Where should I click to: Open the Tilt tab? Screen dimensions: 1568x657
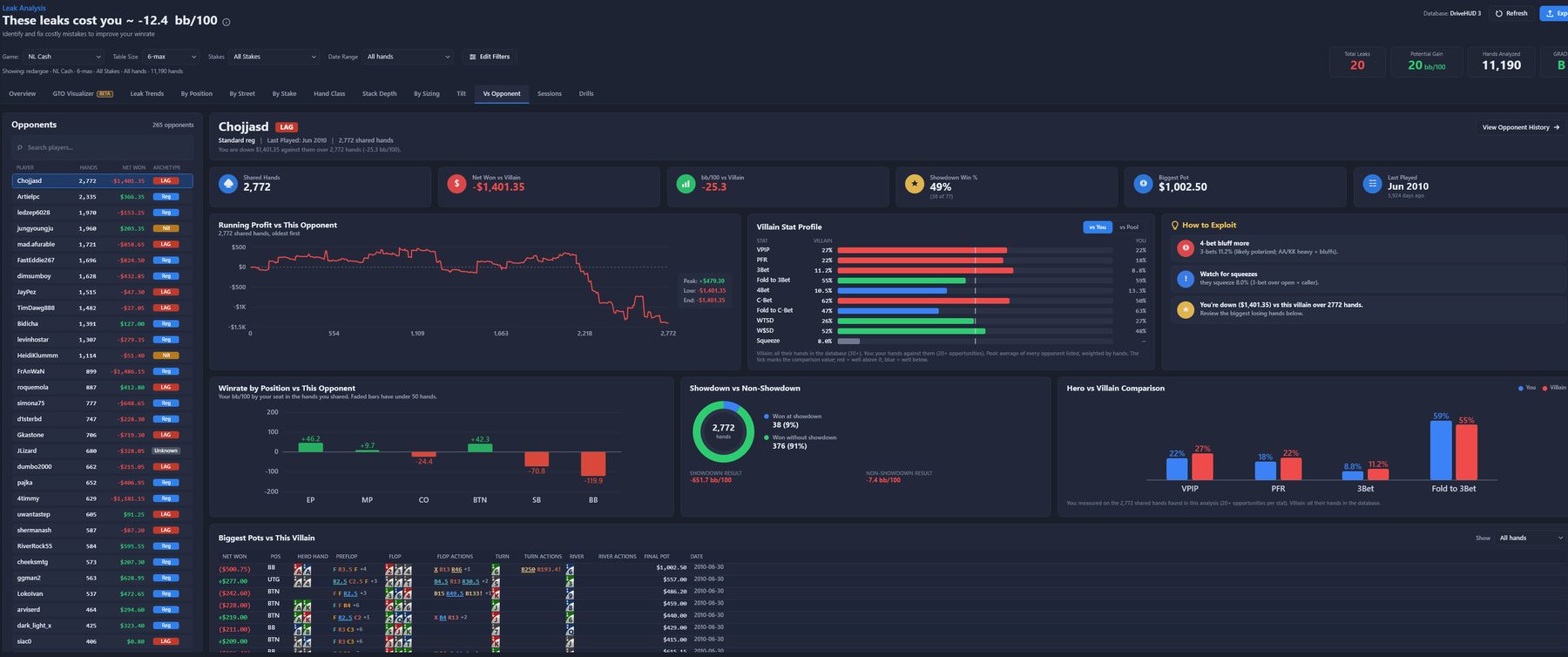(461, 93)
